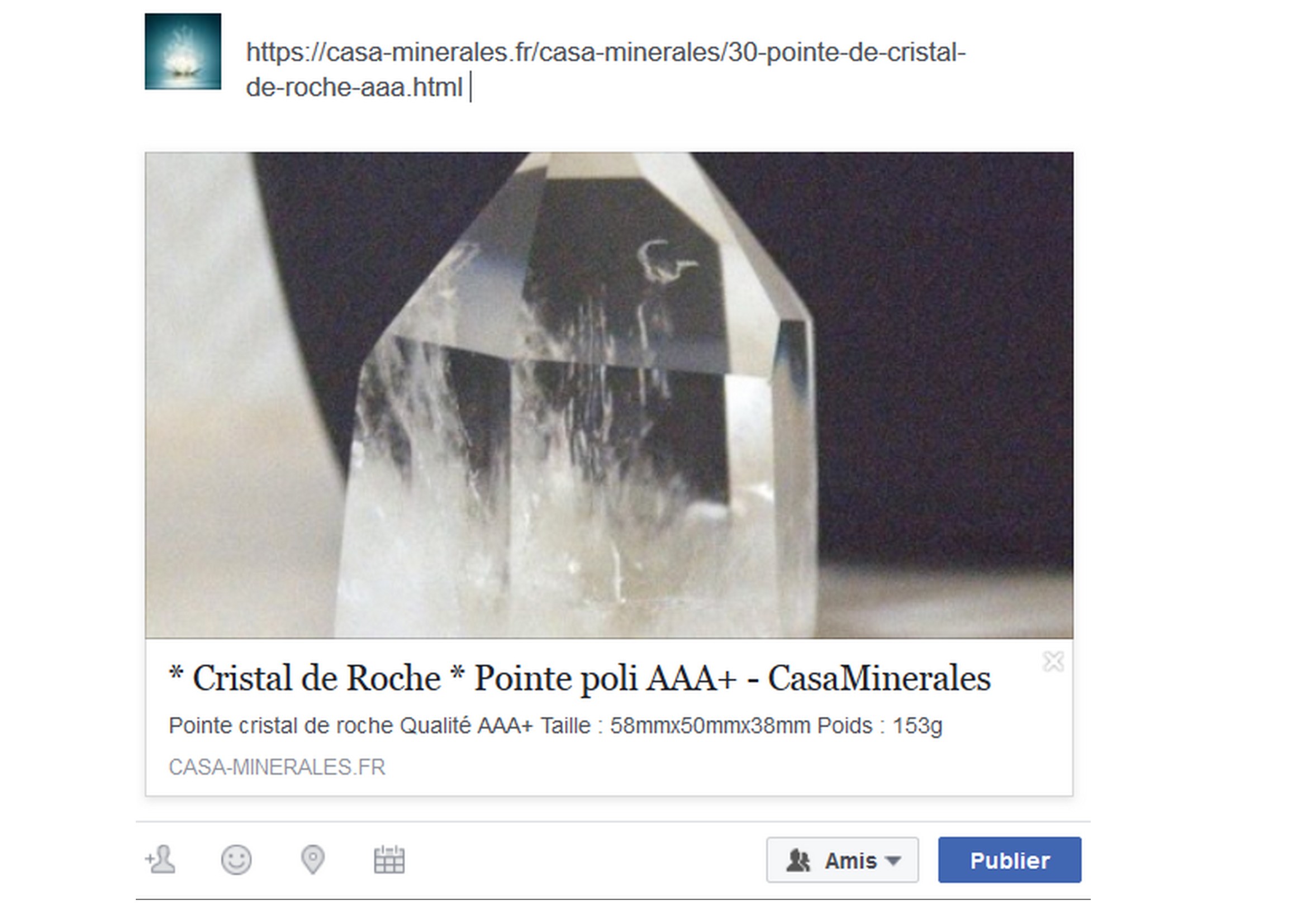Open the emoji feeling picker

tap(236, 860)
